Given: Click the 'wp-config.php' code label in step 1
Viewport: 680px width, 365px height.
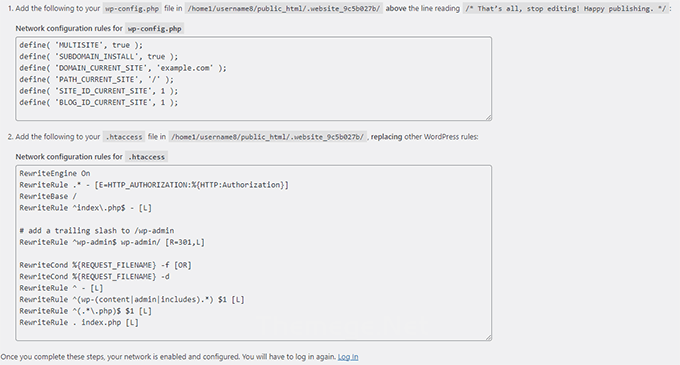Looking at the screenshot, I should (x=132, y=8).
